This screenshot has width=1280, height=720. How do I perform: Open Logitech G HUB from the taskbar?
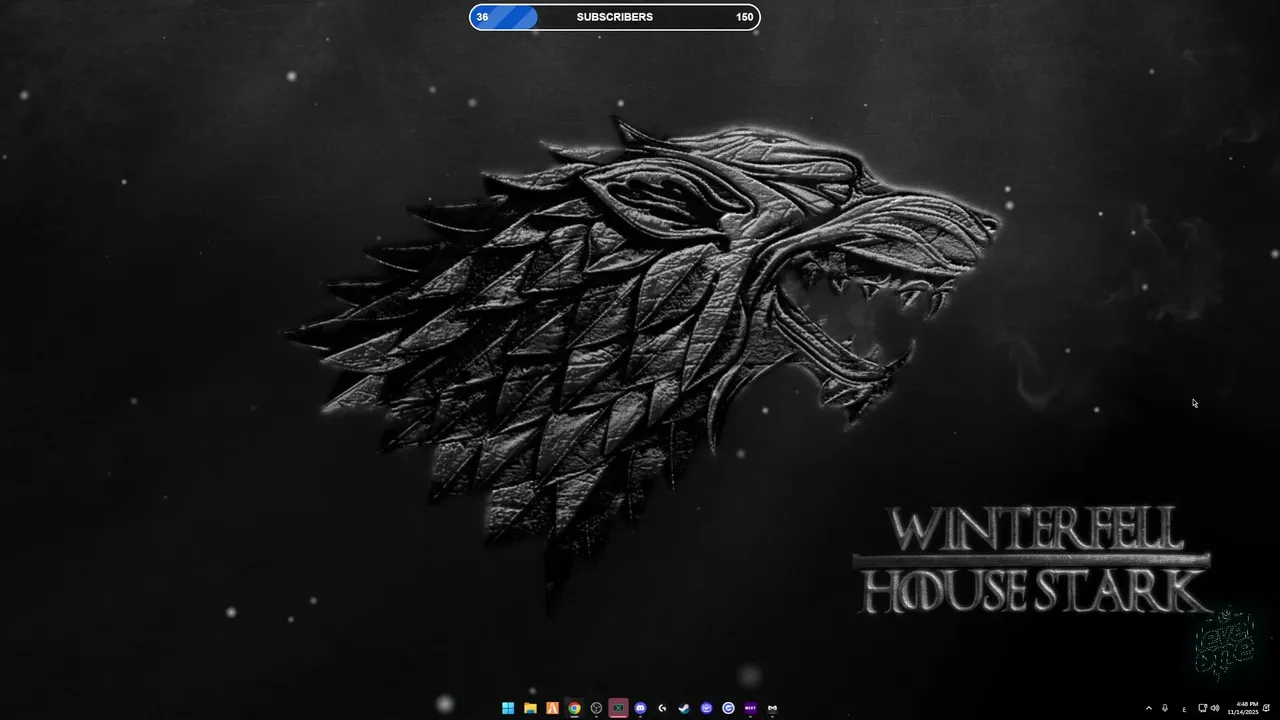[662, 708]
